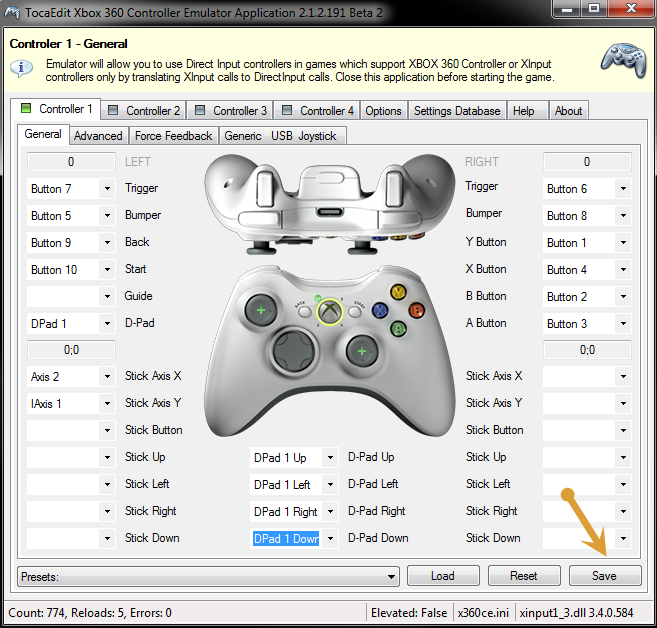
Task: Click the green status square on Controller 1 tab
Action: [x=26, y=109]
